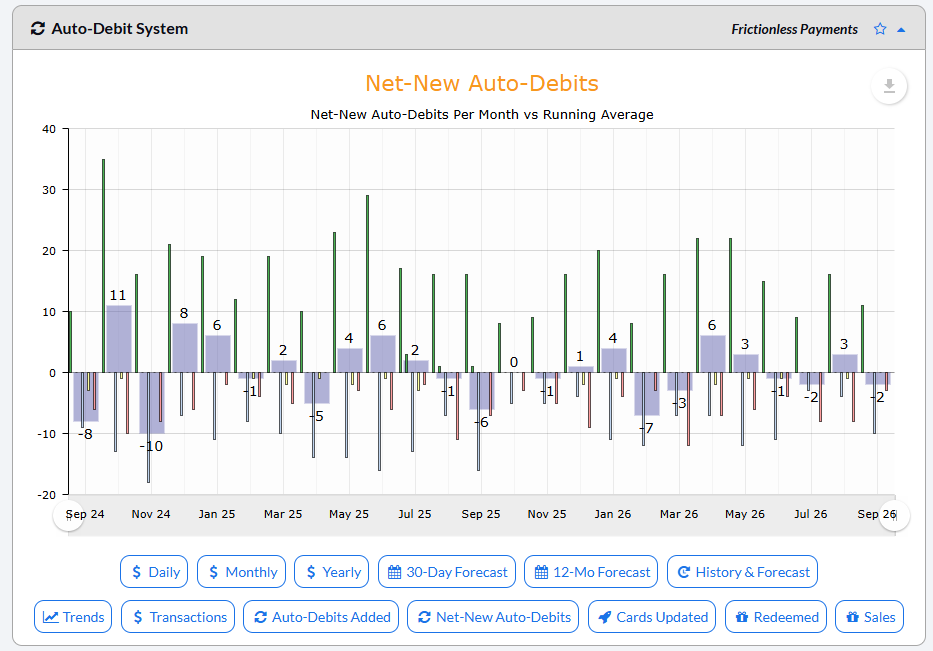Click the Frictionless Payments label
The image size is (933, 651).
point(794,29)
